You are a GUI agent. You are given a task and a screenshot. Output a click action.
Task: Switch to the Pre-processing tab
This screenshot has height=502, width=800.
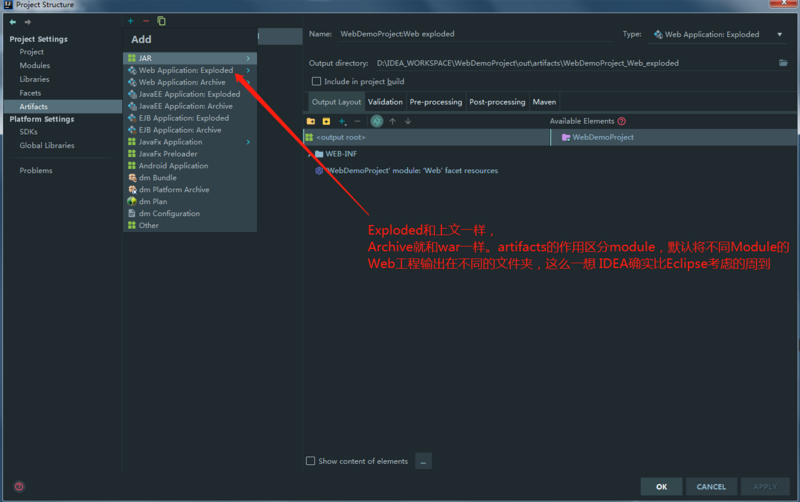coord(436,102)
